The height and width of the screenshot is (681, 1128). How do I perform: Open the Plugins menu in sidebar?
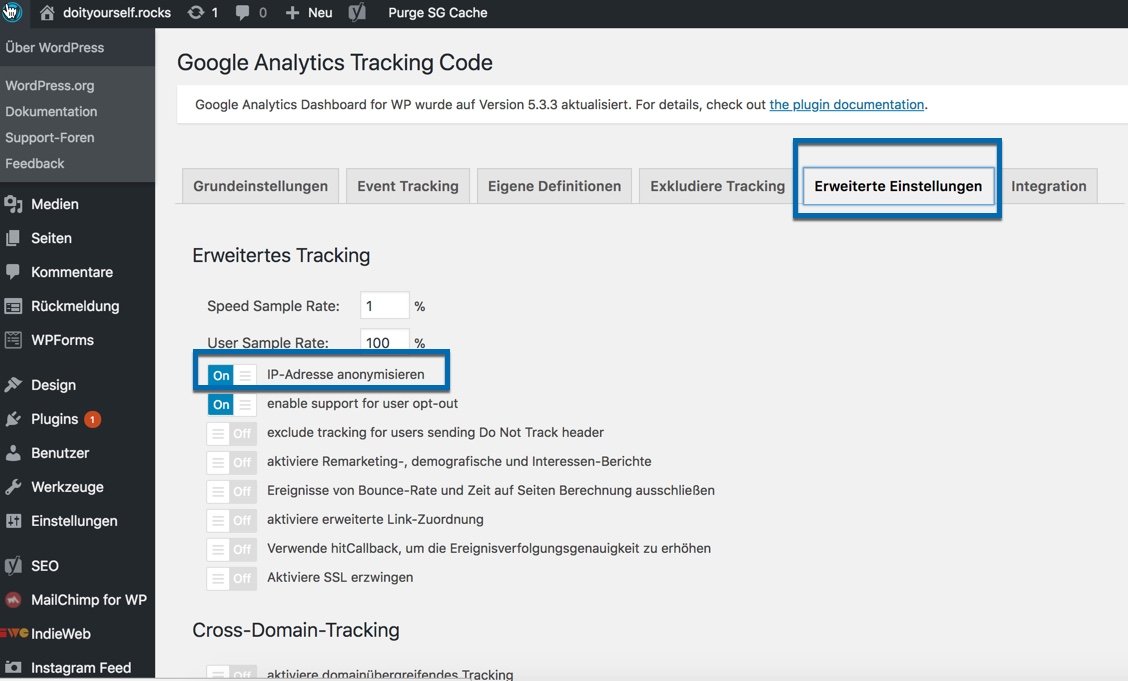[x=54, y=419]
